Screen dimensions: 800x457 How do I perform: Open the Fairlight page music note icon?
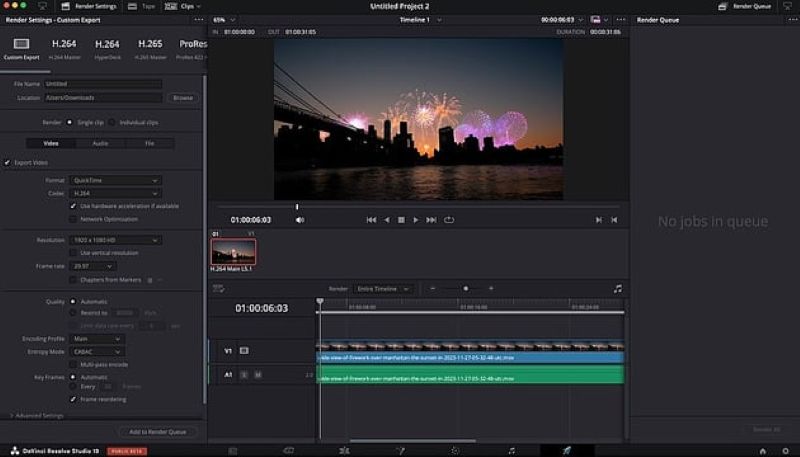(511, 450)
